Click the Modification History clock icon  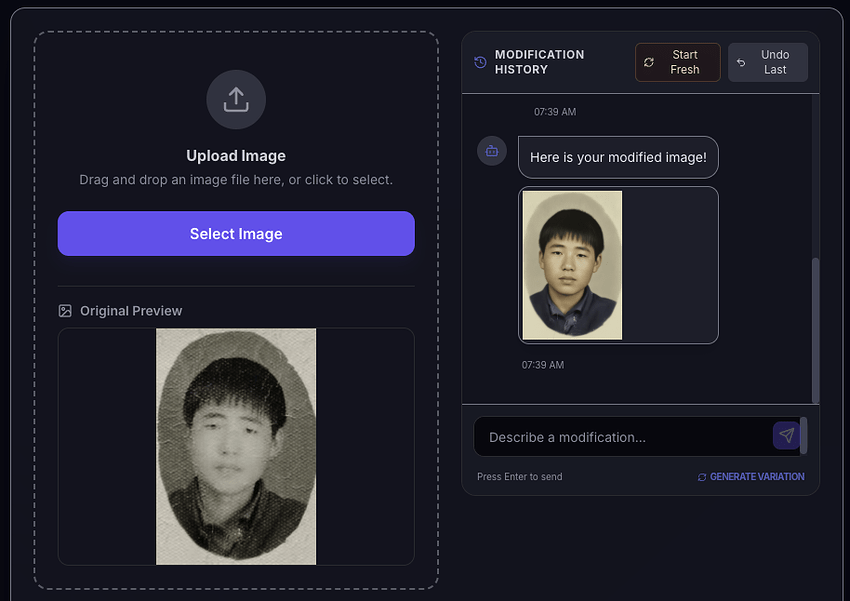480,62
